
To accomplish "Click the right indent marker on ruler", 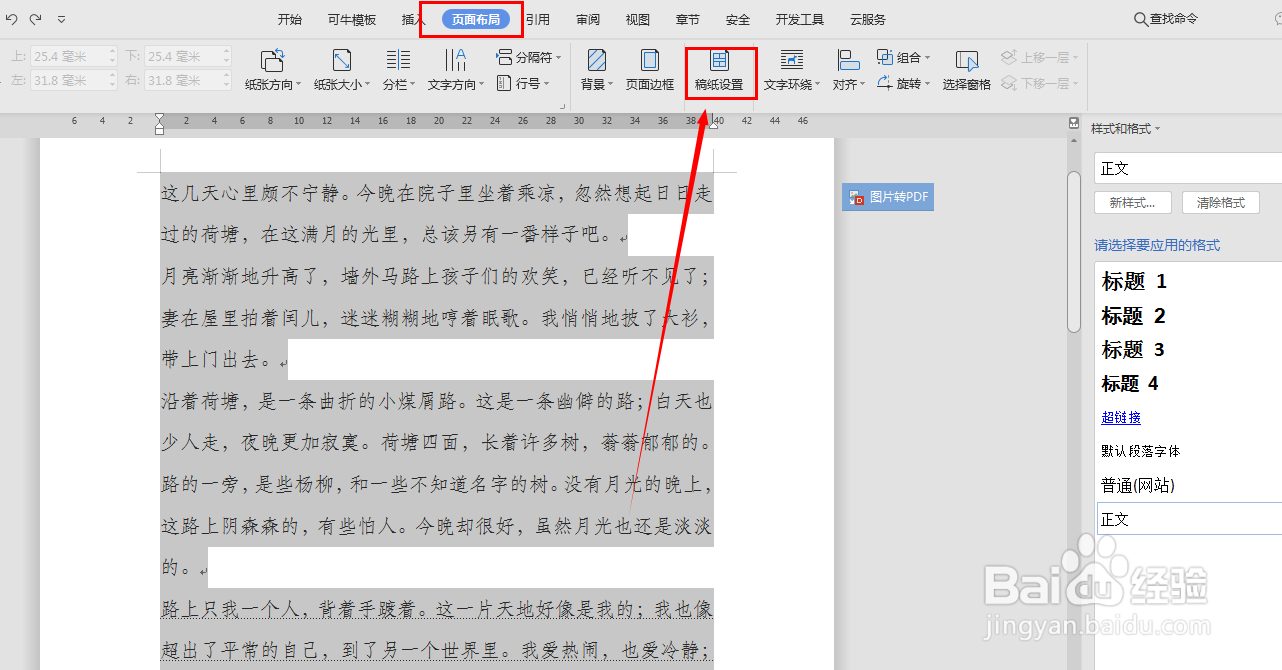I will (x=713, y=124).
